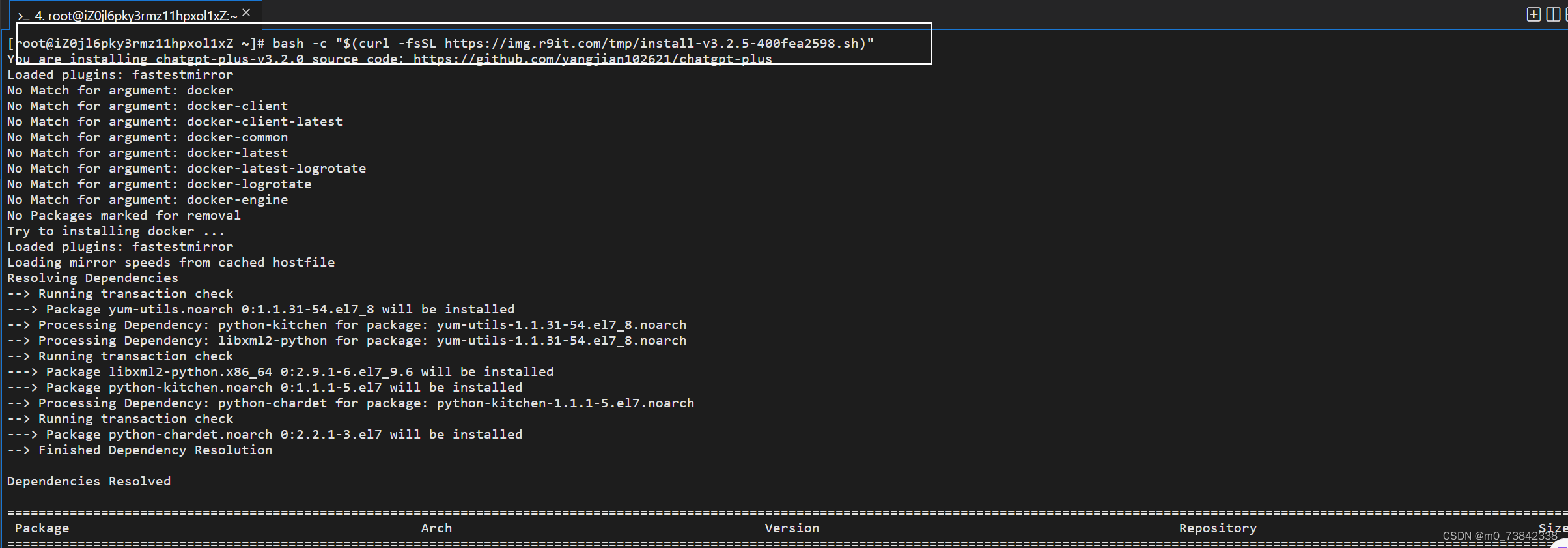Click the 'Try to installing docker ...' line
This screenshot has height=548, width=1568.
pyautogui.click(x=116, y=231)
